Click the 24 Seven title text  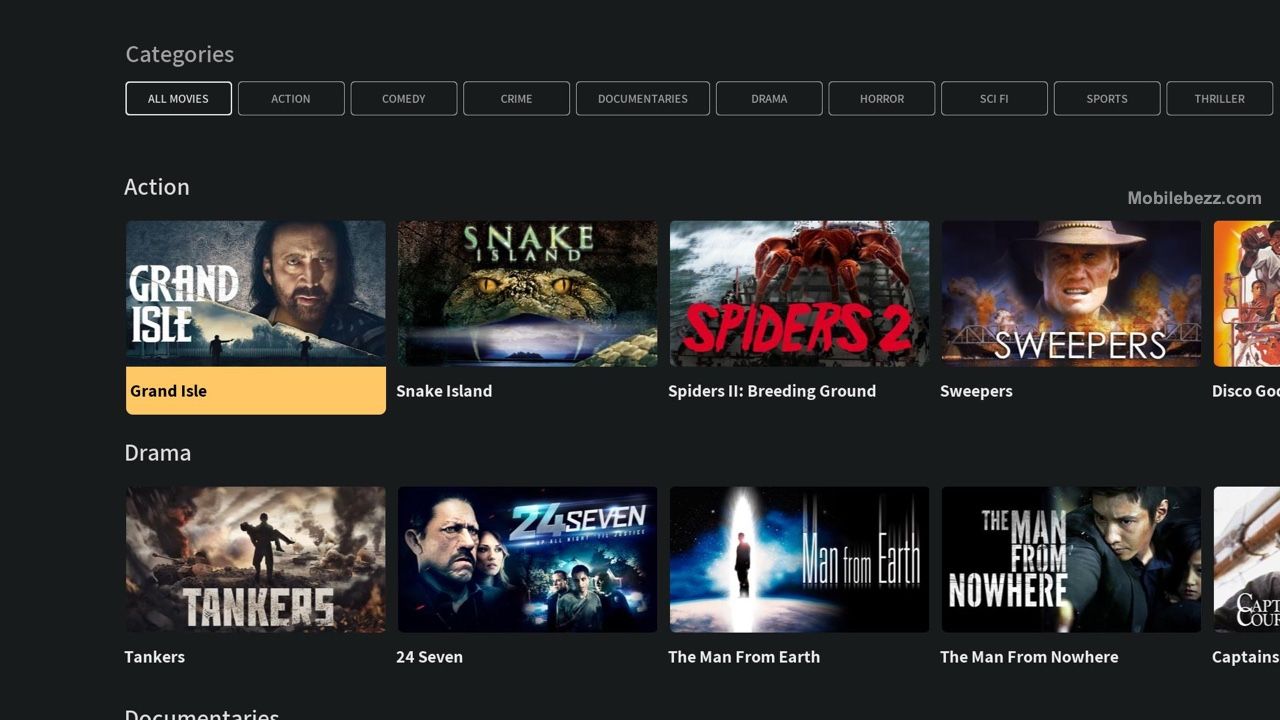[x=429, y=657]
